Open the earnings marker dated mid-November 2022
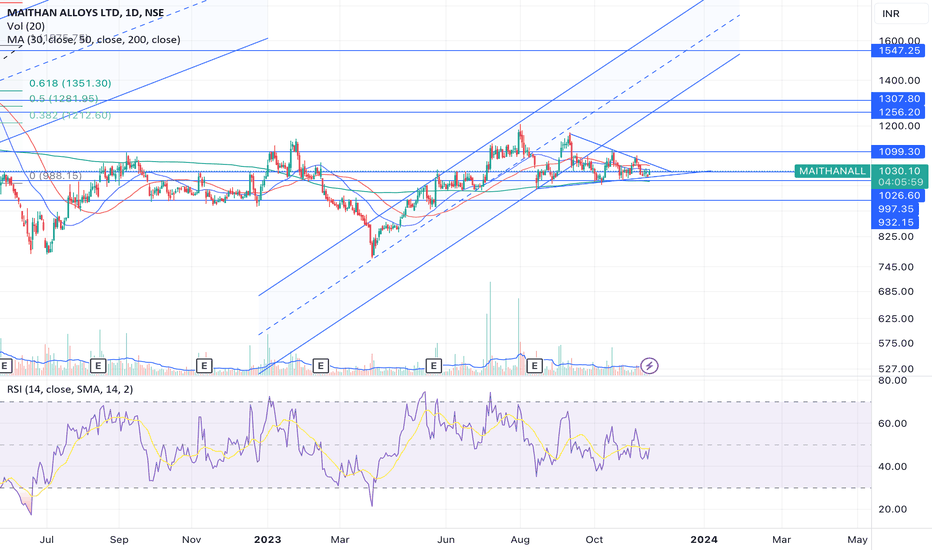The width and height of the screenshot is (932, 550). (204, 365)
